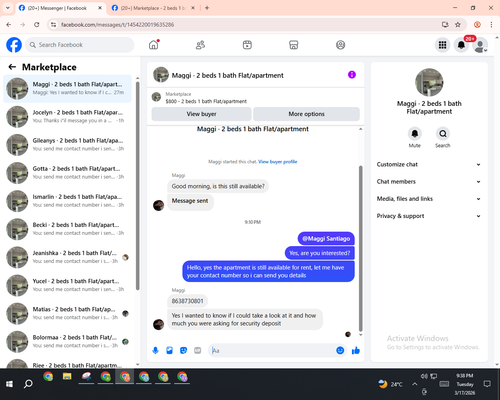Click the back arrow beside Marketplace
Image resolution: width=500 pixels, height=400 pixels.
(x=12, y=67)
